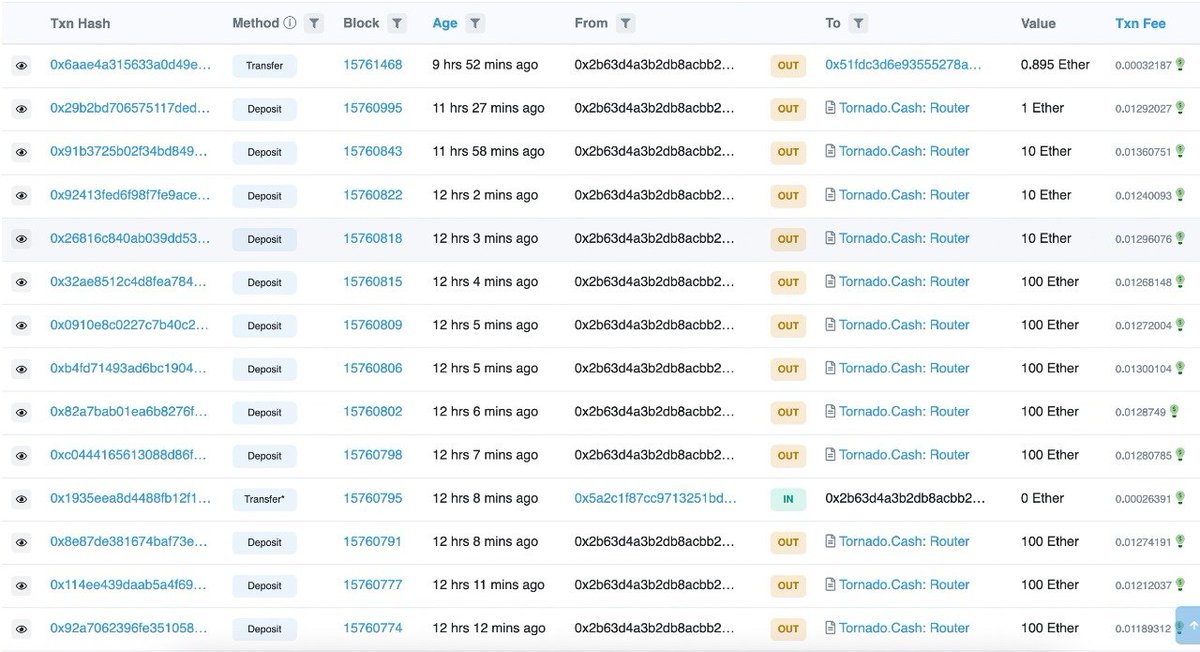1200x652 pixels.
Task: Click the Txn Fee column header
Action: (1140, 23)
